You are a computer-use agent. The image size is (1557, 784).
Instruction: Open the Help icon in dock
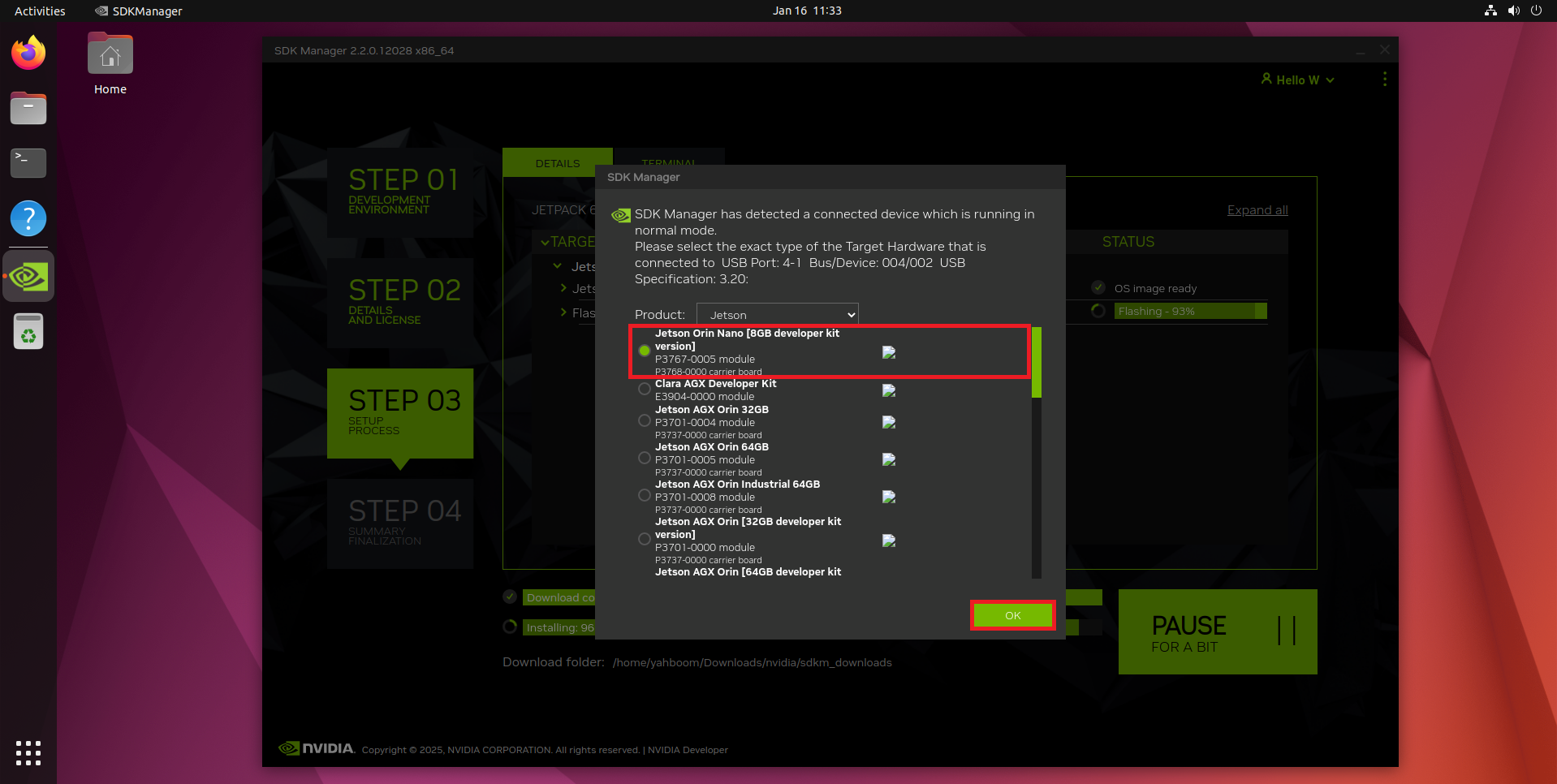(x=28, y=218)
